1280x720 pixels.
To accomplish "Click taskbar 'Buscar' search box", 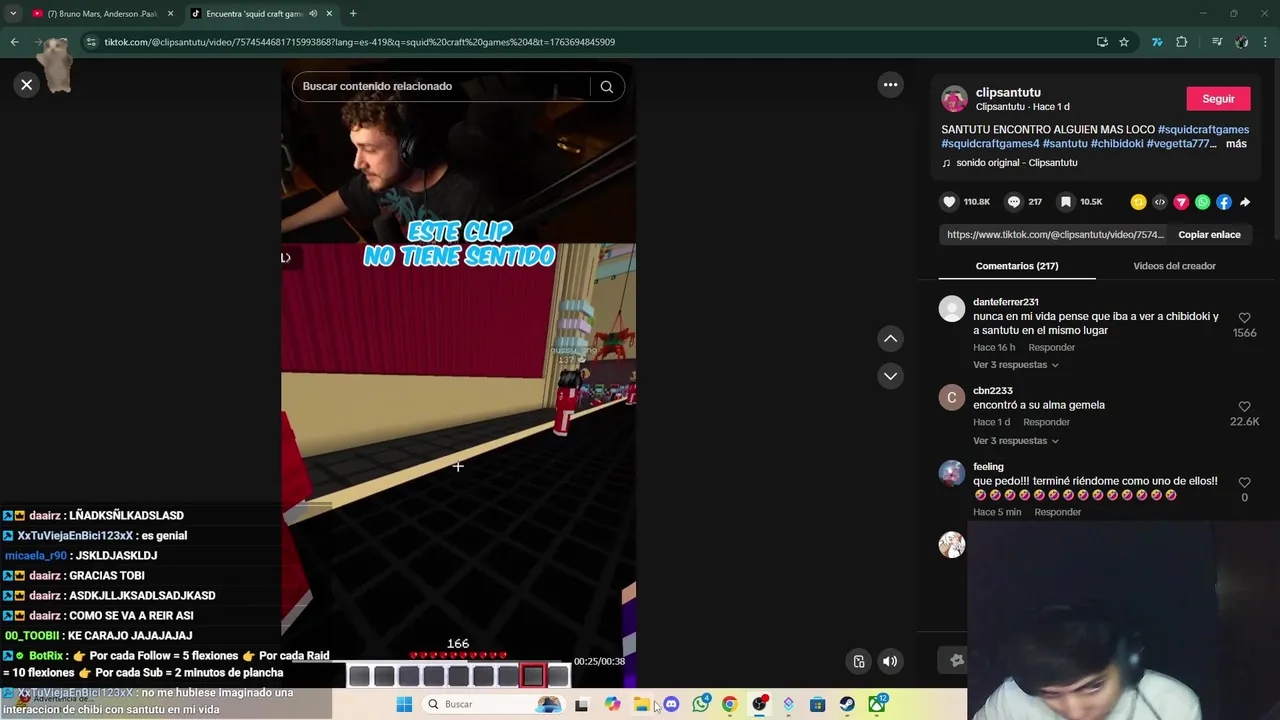I will tap(494, 704).
